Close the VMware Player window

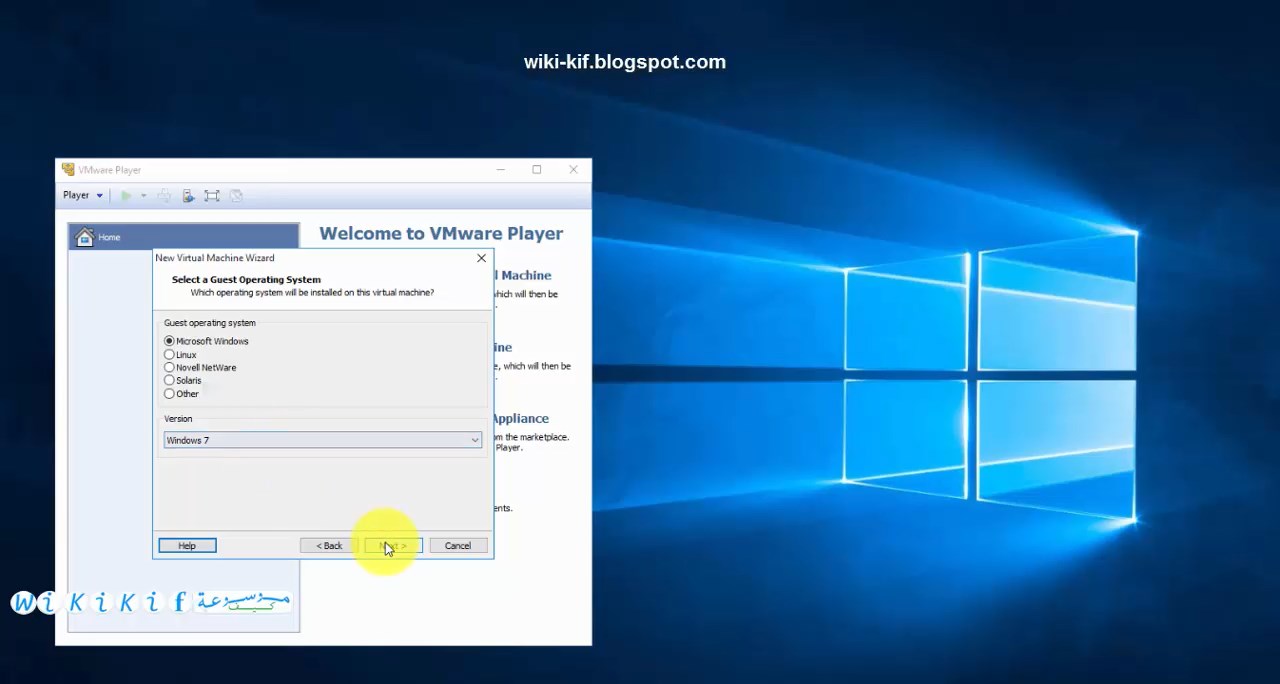(x=573, y=169)
